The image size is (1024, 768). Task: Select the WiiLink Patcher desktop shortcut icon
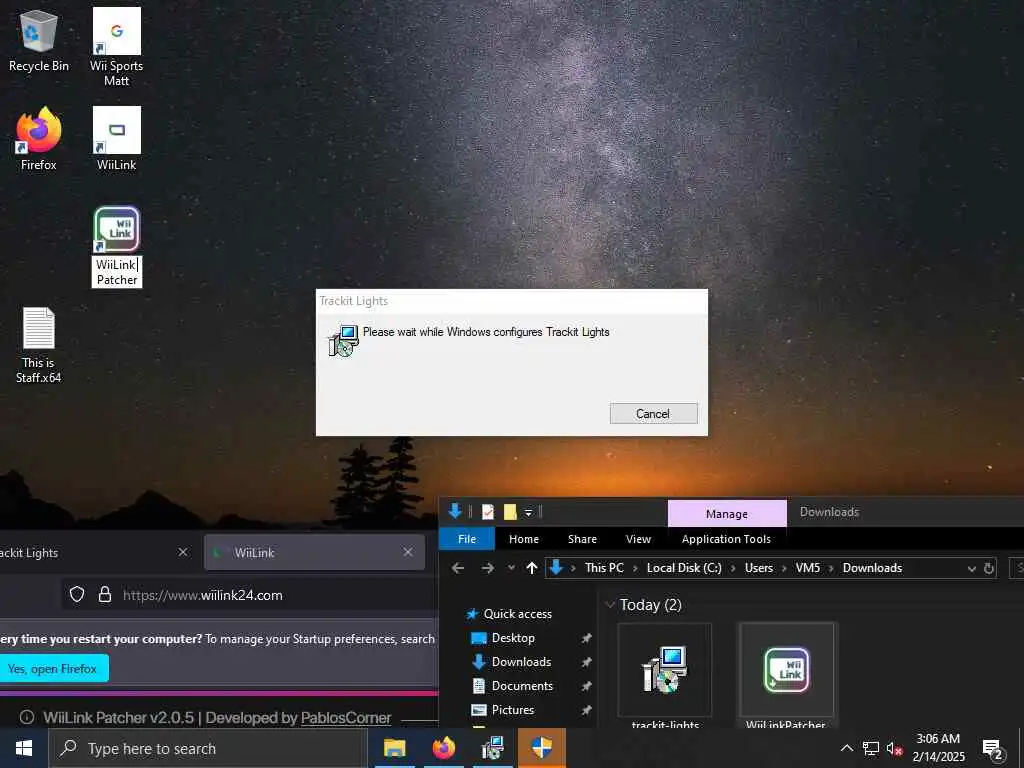click(117, 229)
